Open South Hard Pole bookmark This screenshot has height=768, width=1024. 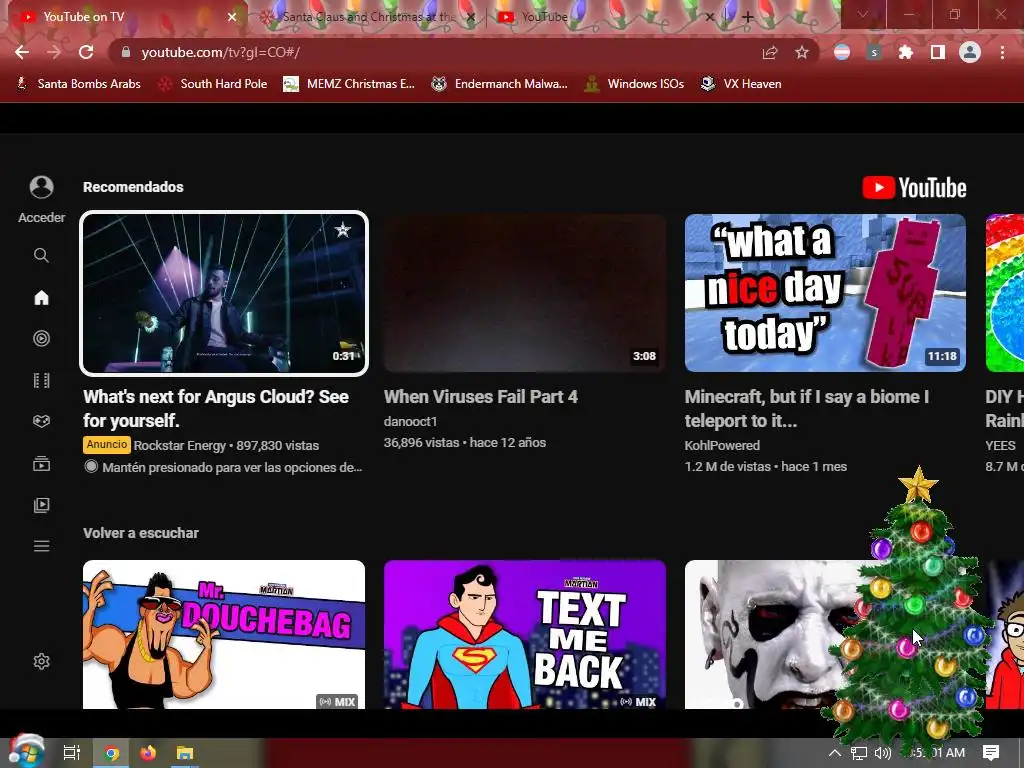[x=213, y=84]
